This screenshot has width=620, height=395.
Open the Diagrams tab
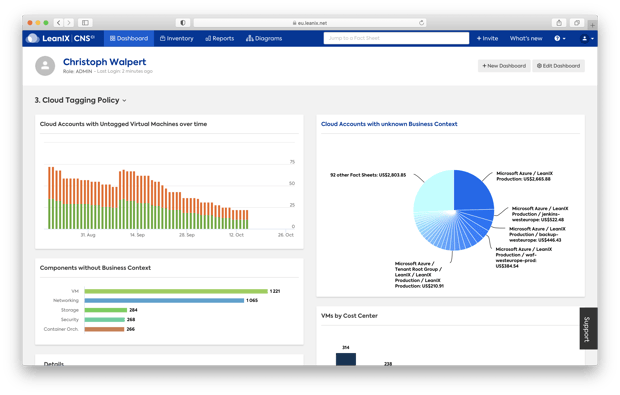(264, 38)
